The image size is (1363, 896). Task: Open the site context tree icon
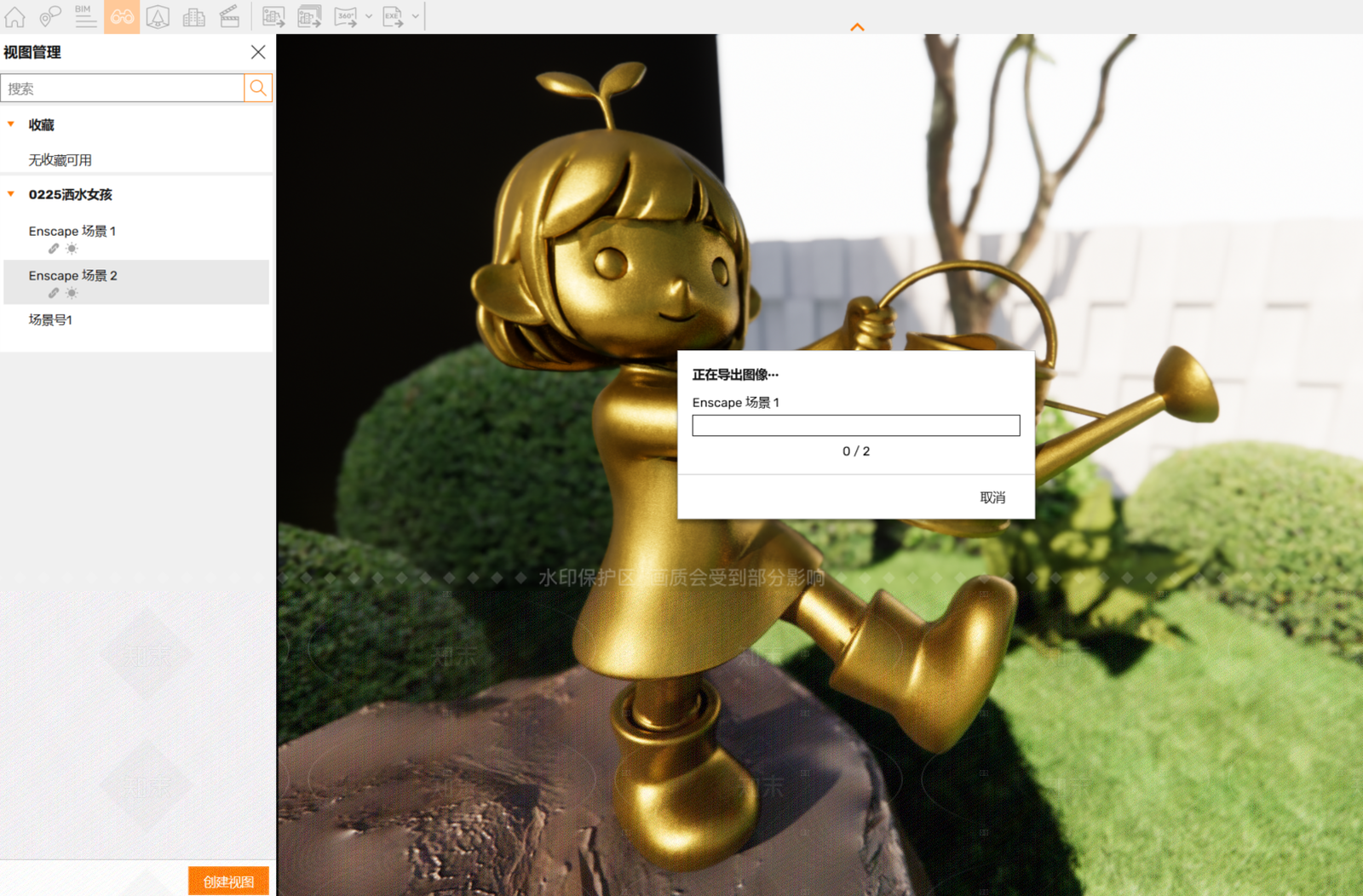[x=158, y=16]
